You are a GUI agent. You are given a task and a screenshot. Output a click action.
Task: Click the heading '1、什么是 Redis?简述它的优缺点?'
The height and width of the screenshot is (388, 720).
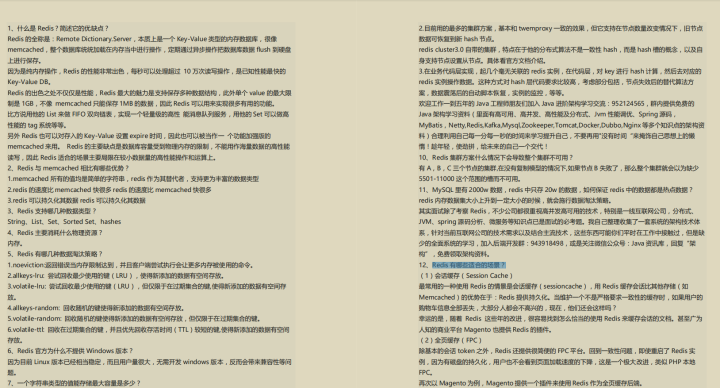[58, 28]
